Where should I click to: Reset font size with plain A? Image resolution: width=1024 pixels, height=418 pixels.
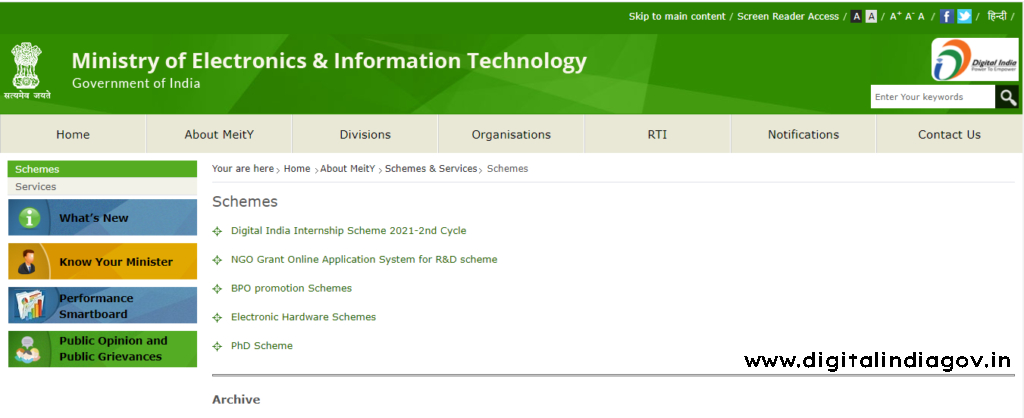click(921, 17)
